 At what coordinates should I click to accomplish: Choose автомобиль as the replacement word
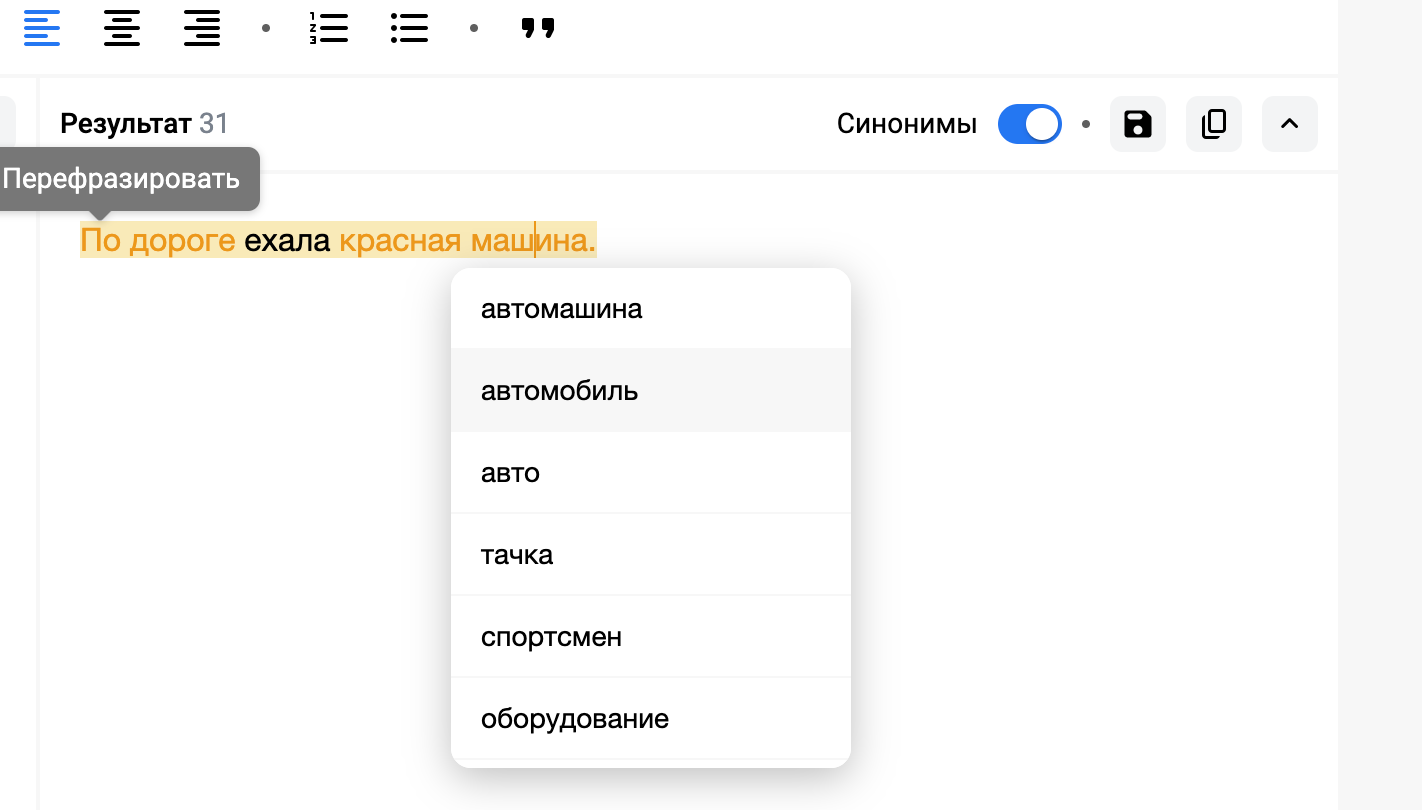[x=560, y=390]
